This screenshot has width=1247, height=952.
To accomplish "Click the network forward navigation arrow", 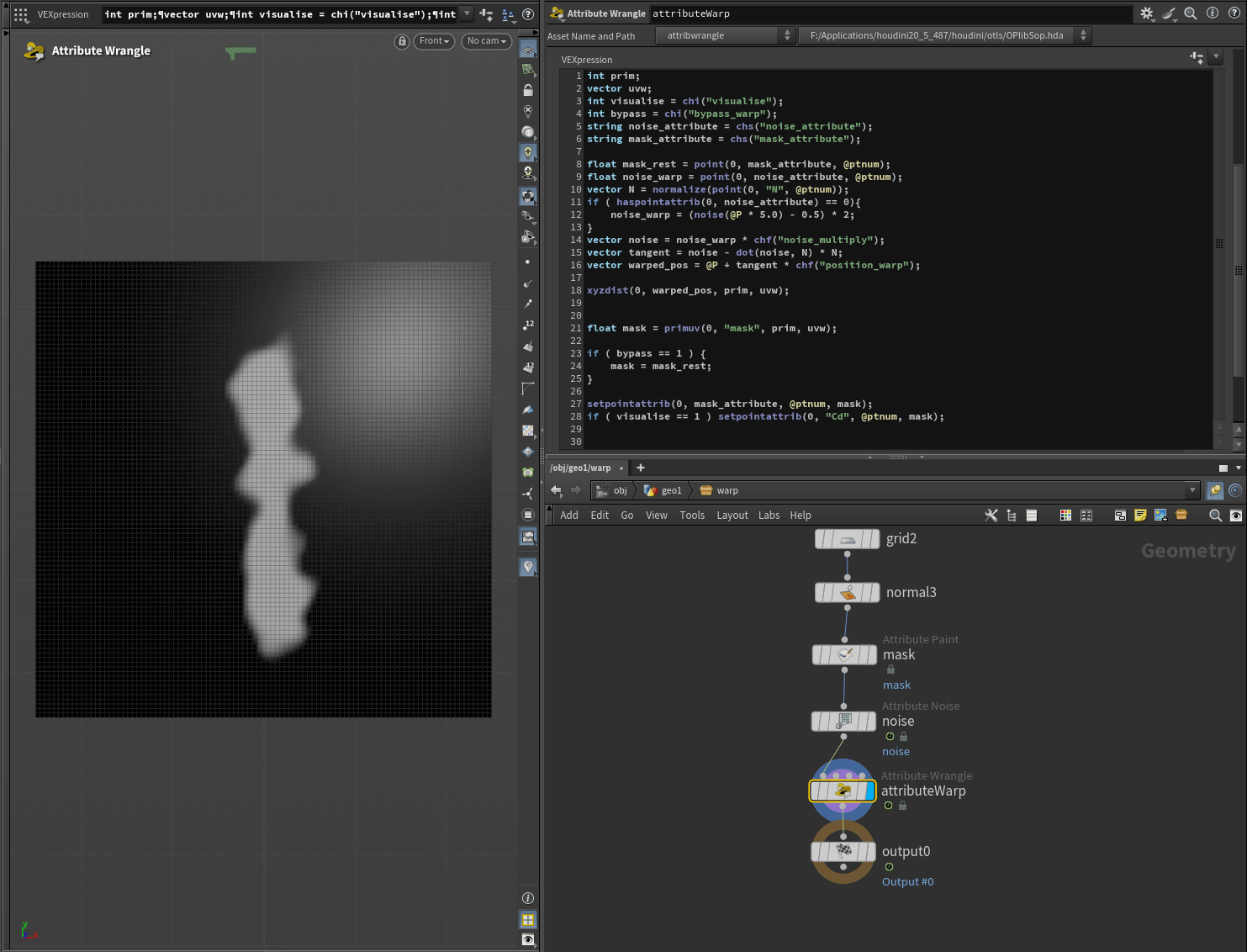I will (x=576, y=490).
